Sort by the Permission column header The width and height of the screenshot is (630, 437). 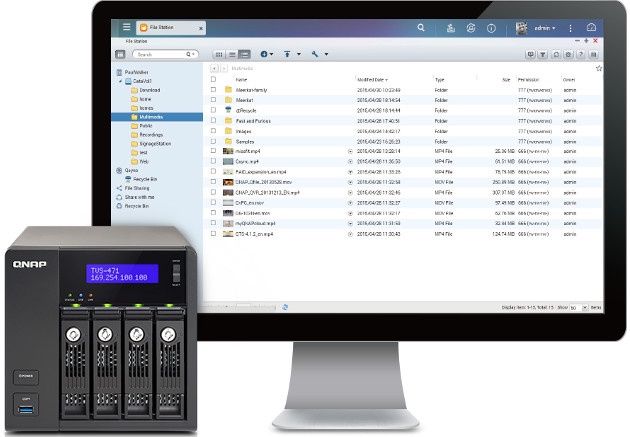coord(528,80)
